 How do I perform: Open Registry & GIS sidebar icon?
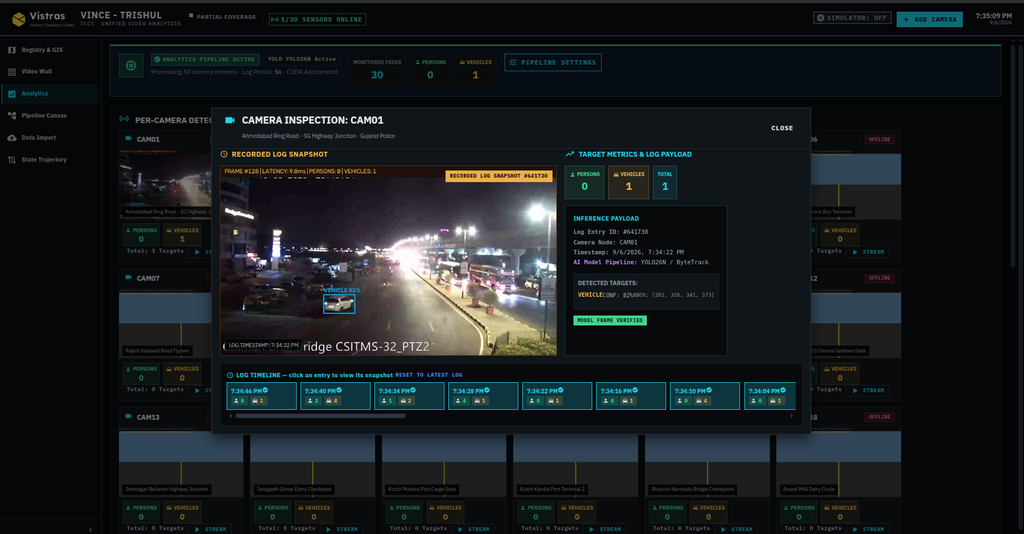(12, 50)
